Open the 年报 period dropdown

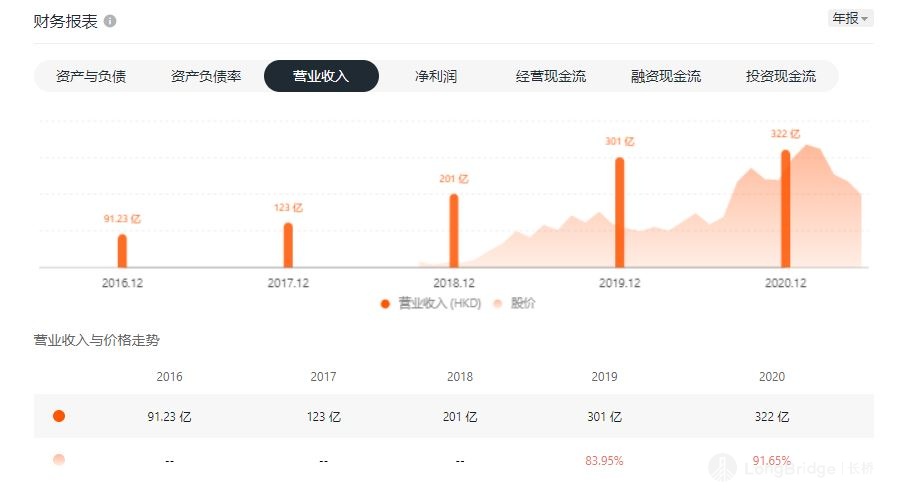tap(850, 18)
